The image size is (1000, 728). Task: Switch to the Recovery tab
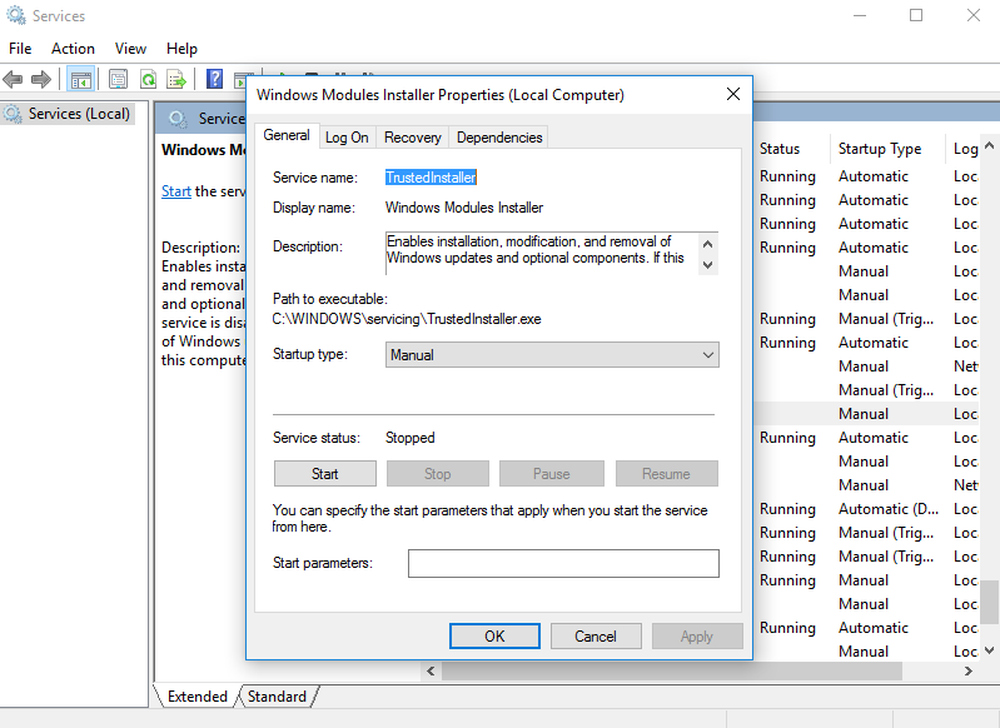[x=413, y=137]
